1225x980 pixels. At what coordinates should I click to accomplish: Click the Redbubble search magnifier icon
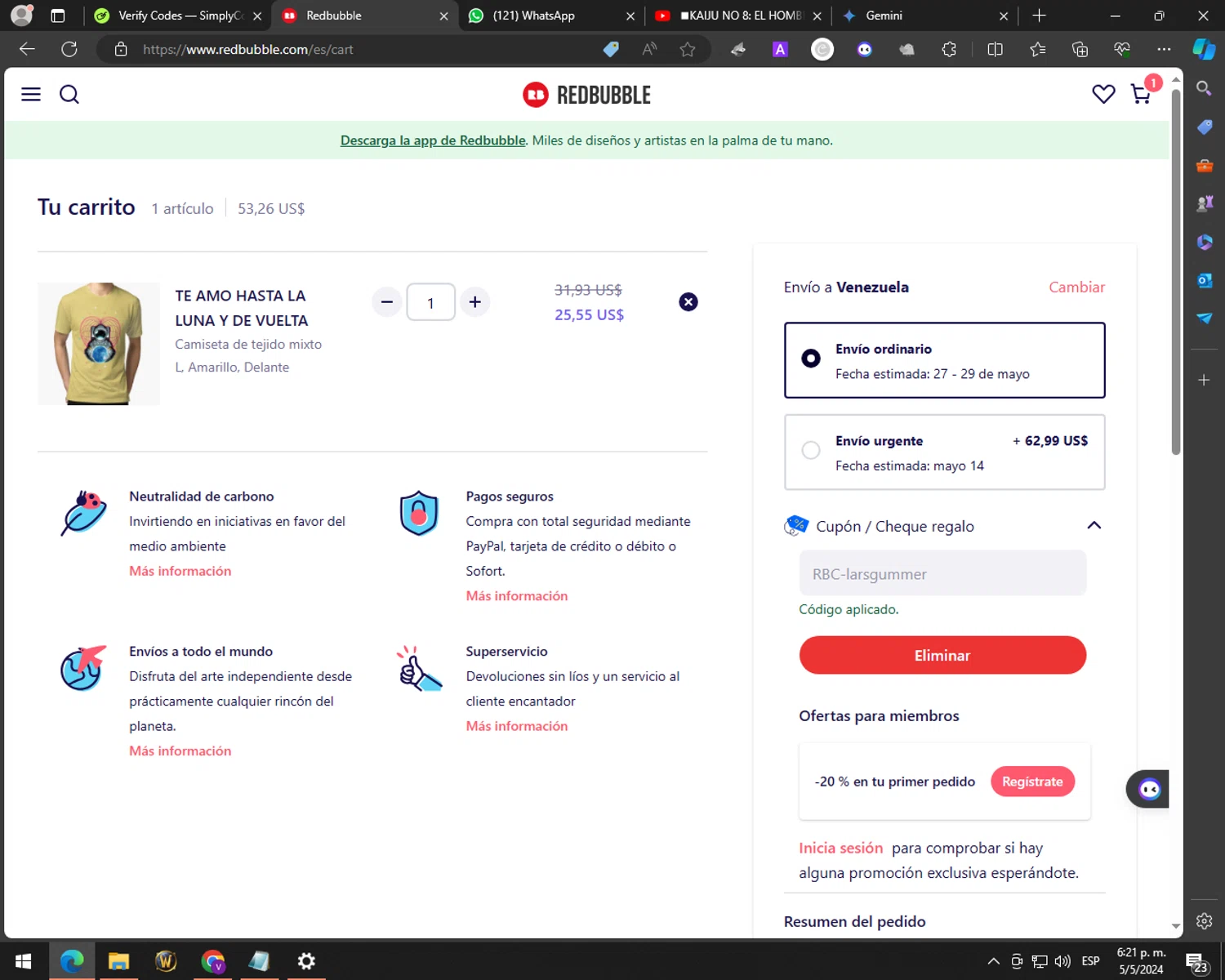pos(69,95)
